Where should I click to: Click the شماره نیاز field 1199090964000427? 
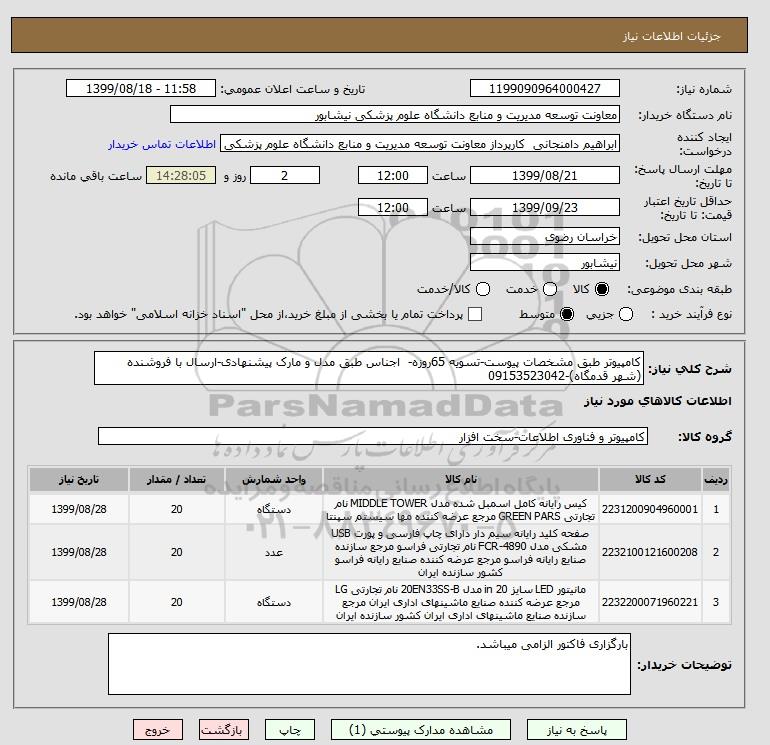[x=545, y=88]
